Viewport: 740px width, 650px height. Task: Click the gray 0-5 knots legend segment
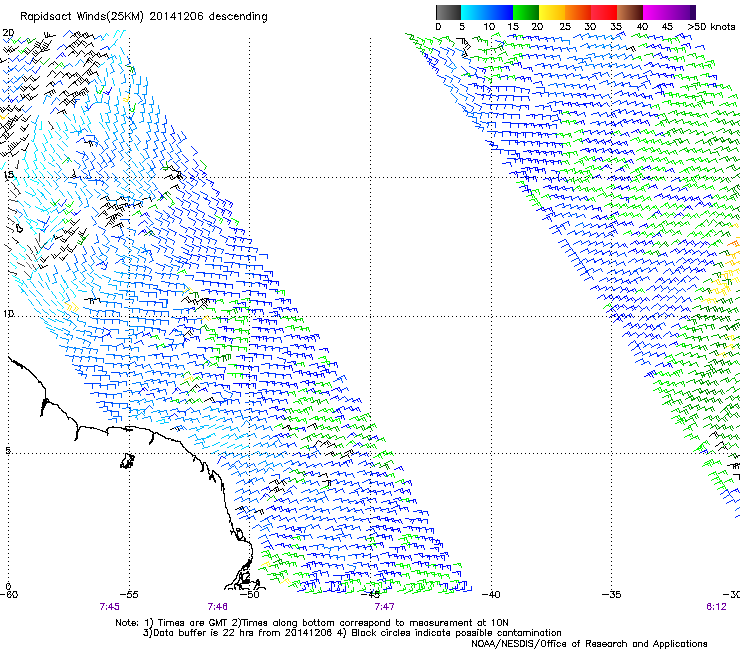click(448, 12)
